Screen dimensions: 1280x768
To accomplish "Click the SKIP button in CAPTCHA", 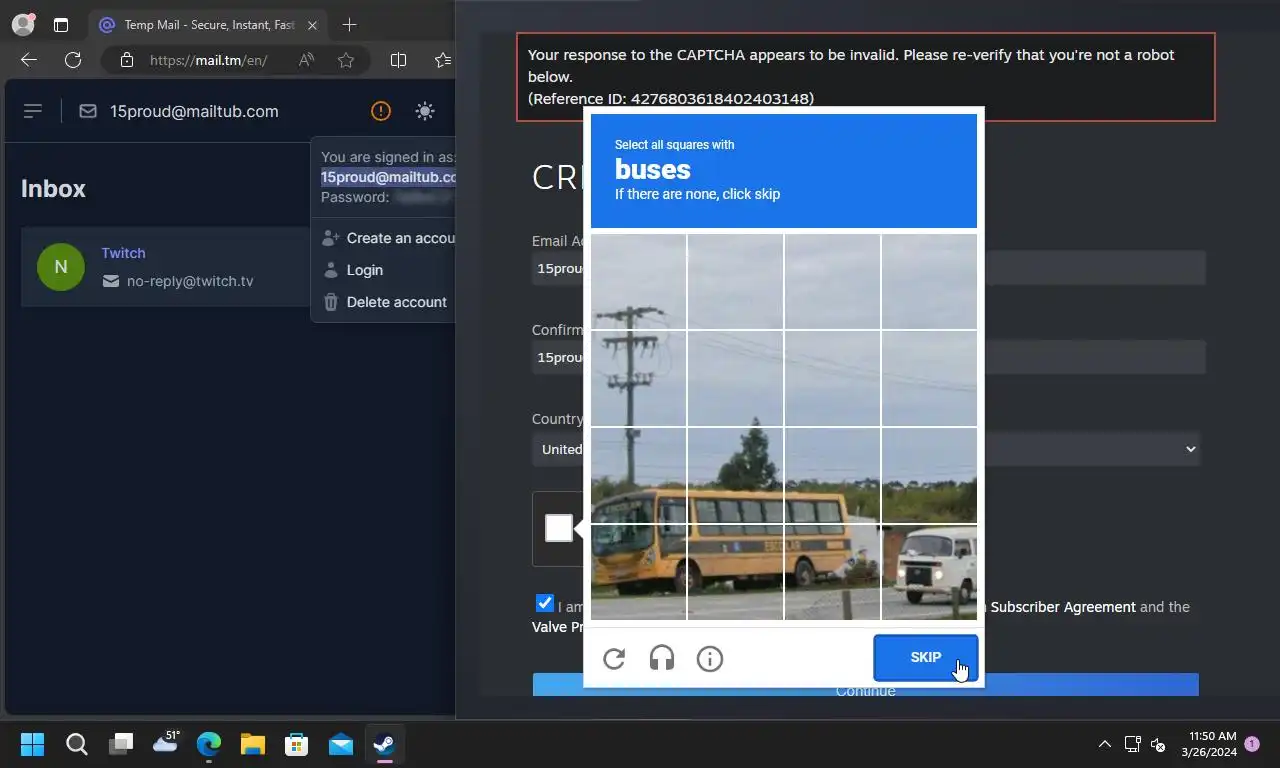I will 925,658.
